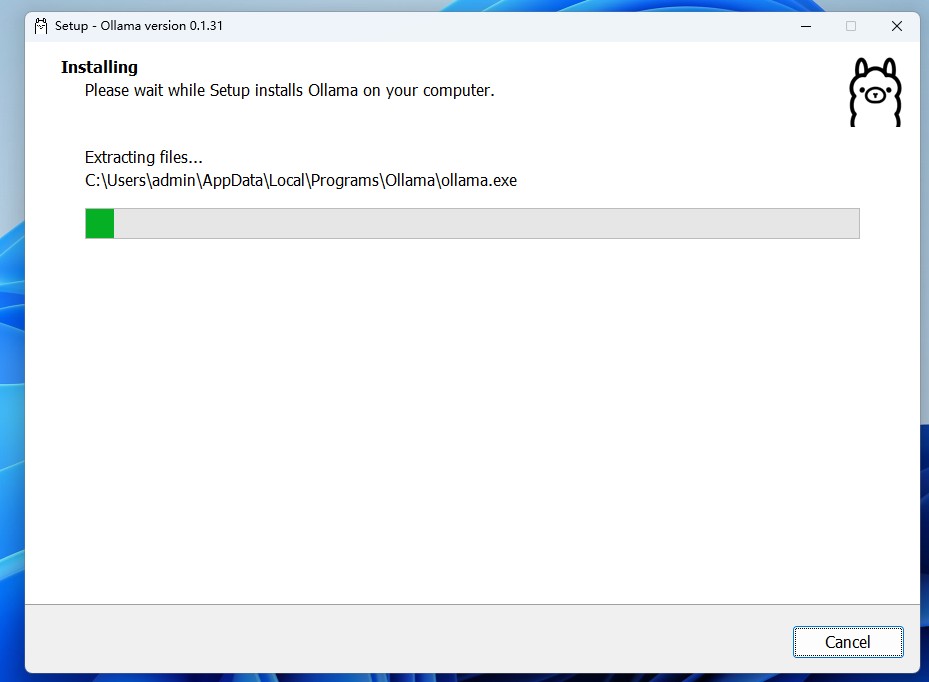This screenshot has height=682, width=929.
Task: Click 'Please wait while Setup installs' message
Action: [x=290, y=90]
